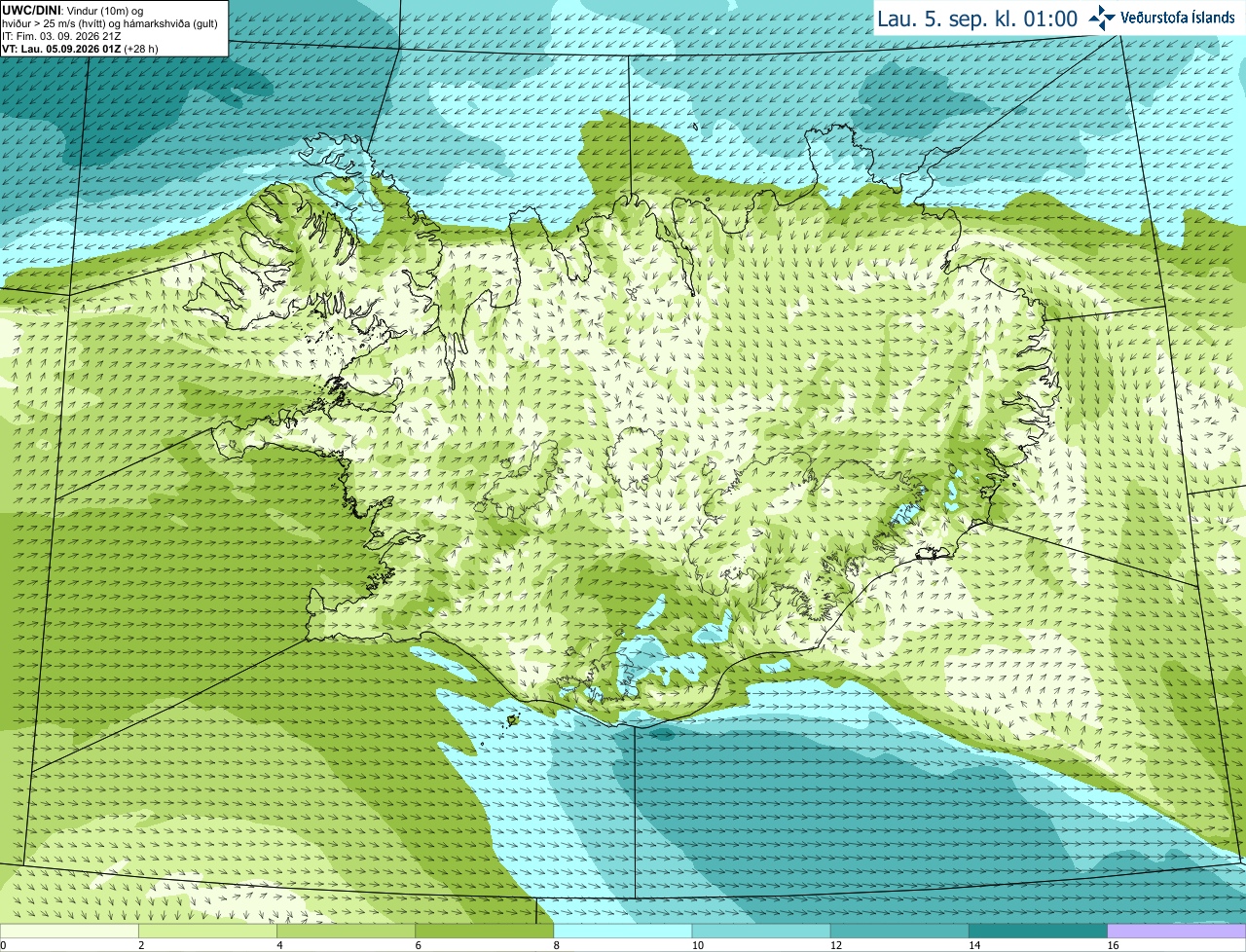This screenshot has height=952, width=1246.
Task: Select the 8–10 pale cyan legend swatch
Action: coord(623,931)
